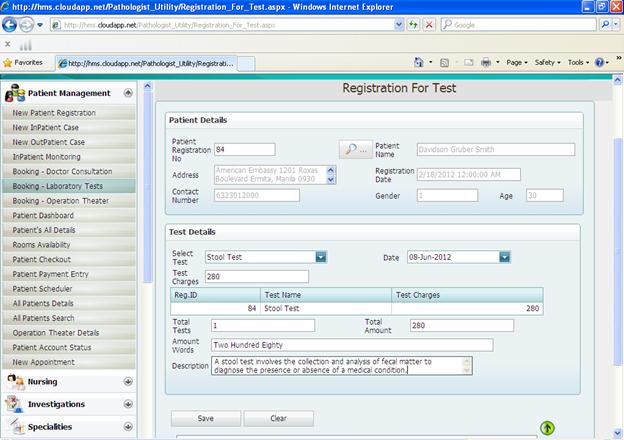Collapse the Patient Management section
The image size is (624, 440).
coord(128,93)
